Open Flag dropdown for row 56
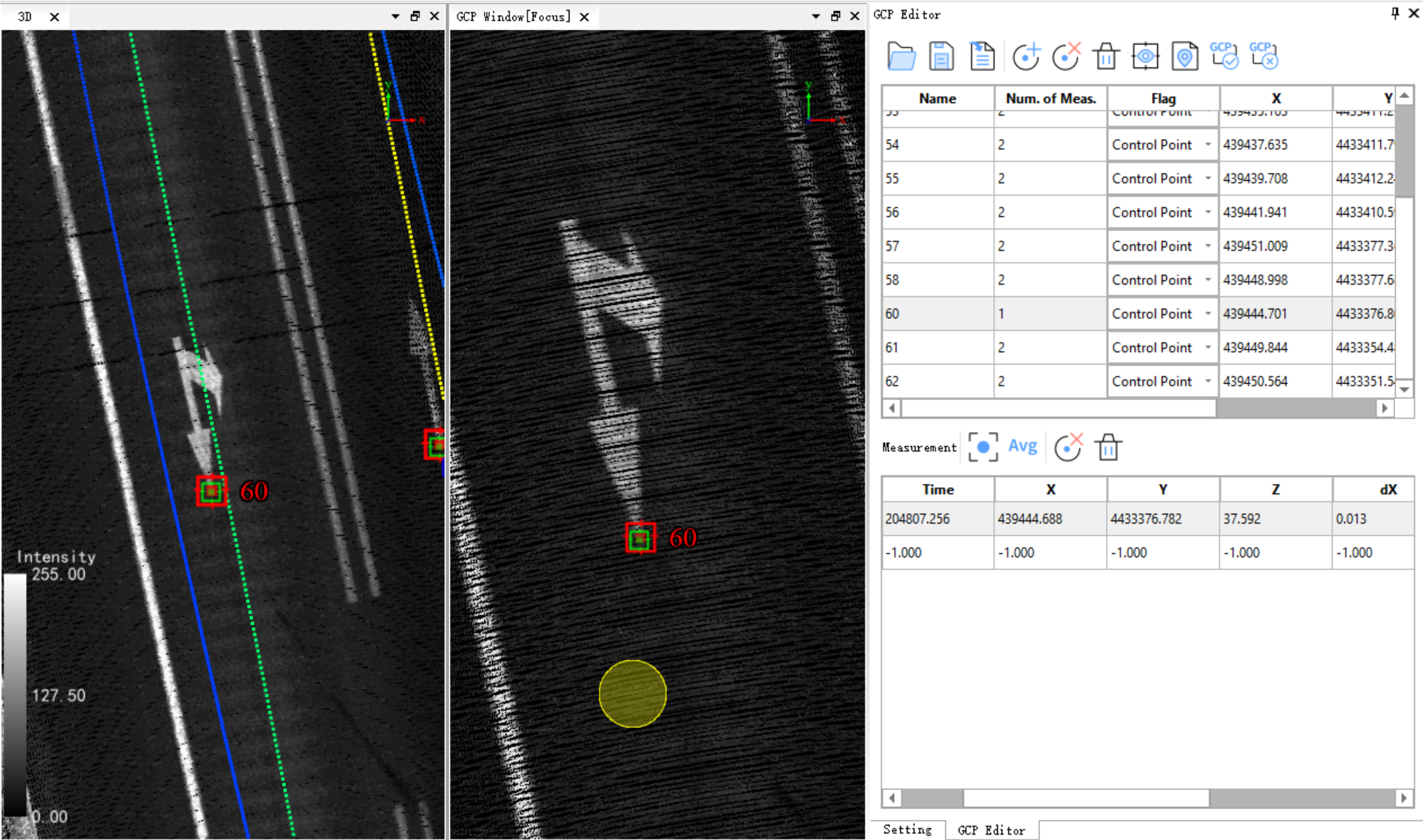This screenshot has width=1423, height=840. coord(1207,212)
